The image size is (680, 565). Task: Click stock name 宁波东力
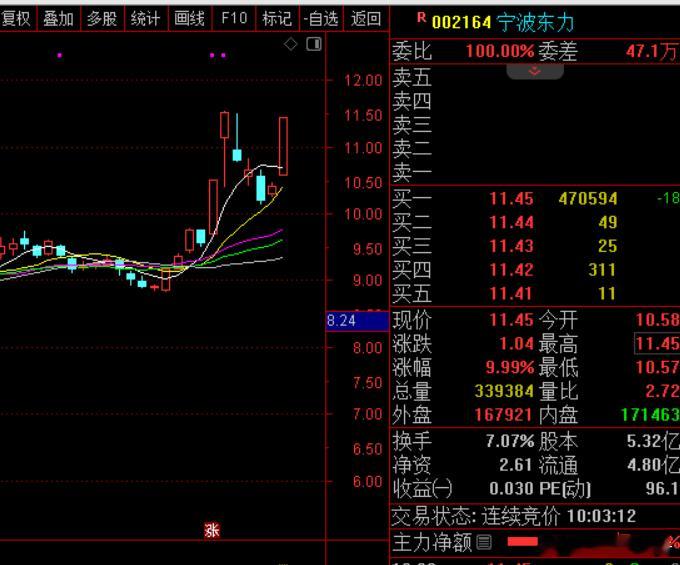click(x=535, y=22)
